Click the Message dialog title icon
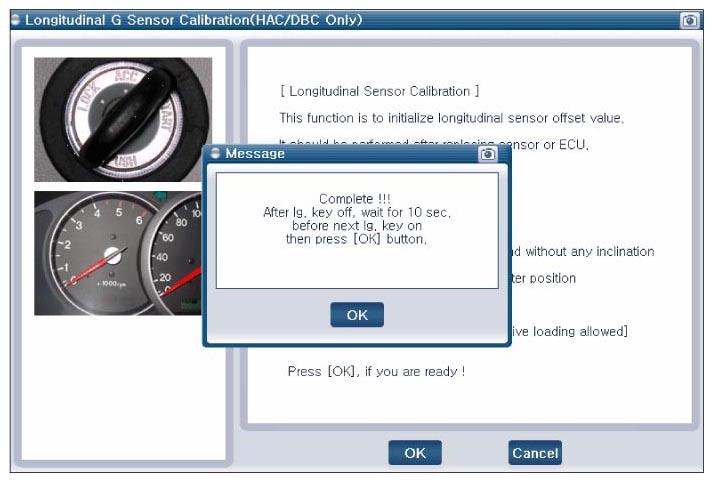713x482 pixels. point(215,153)
